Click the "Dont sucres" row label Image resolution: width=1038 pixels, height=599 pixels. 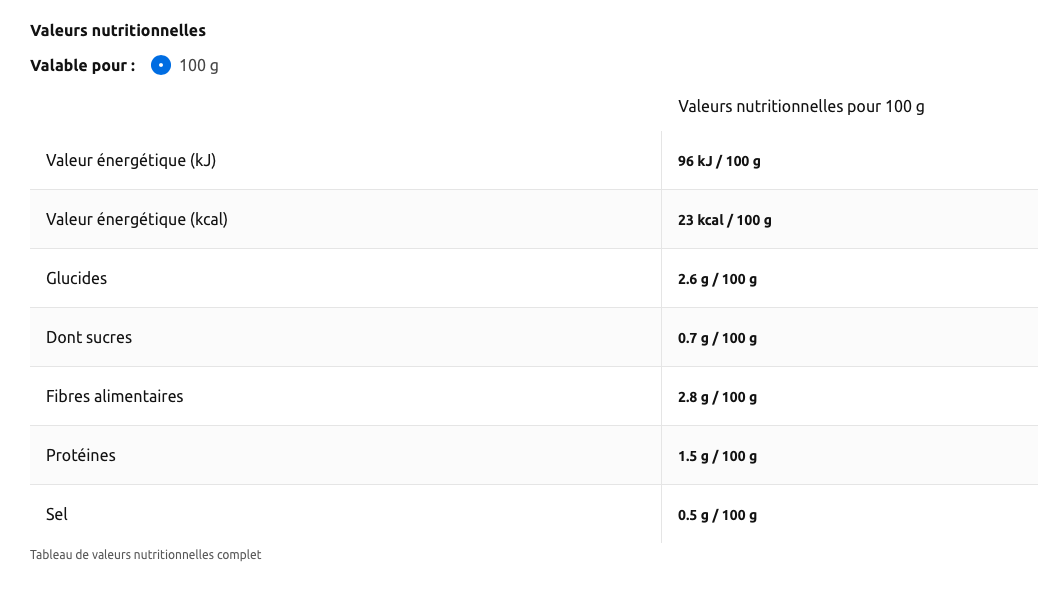89,337
